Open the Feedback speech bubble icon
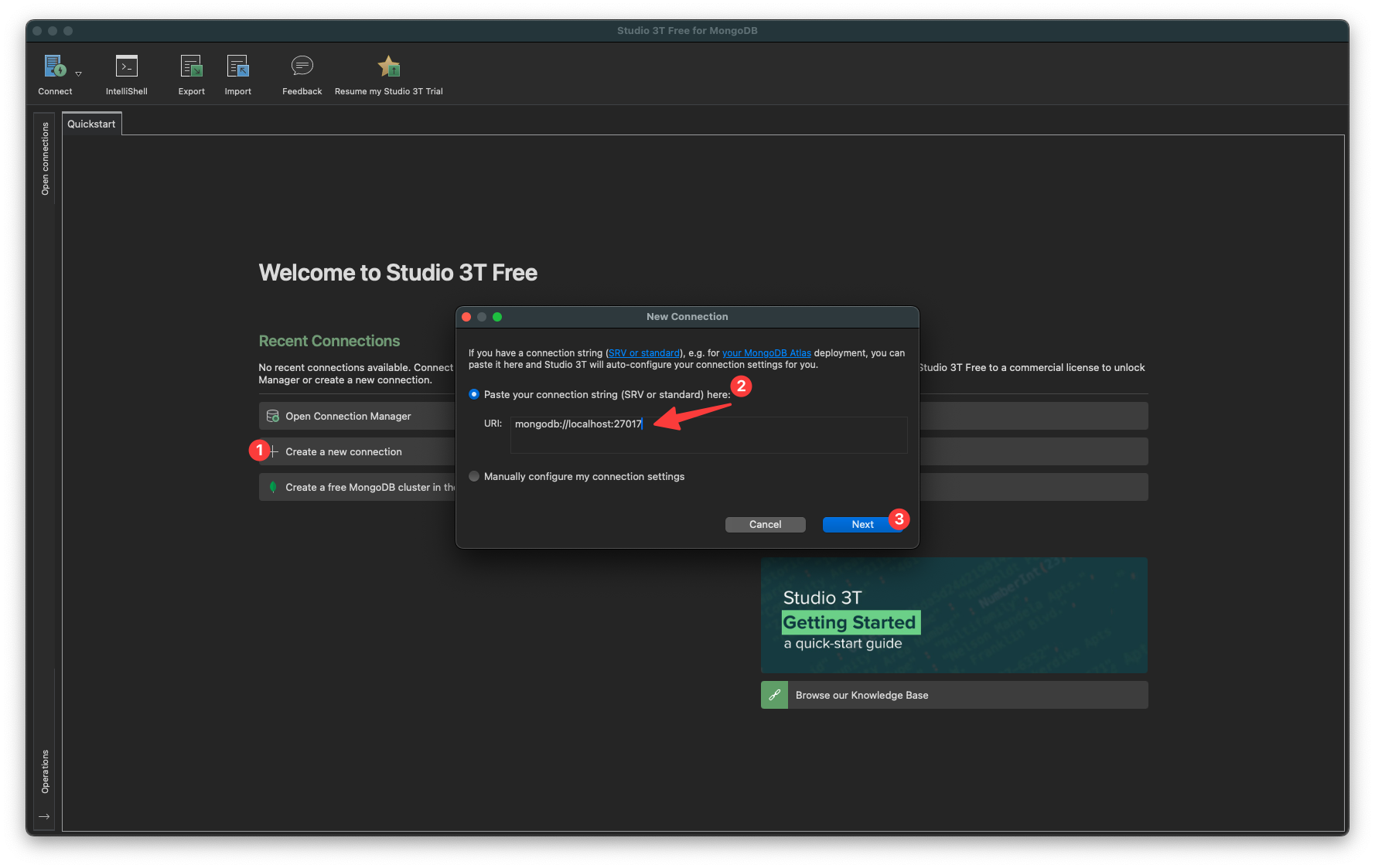 (302, 66)
